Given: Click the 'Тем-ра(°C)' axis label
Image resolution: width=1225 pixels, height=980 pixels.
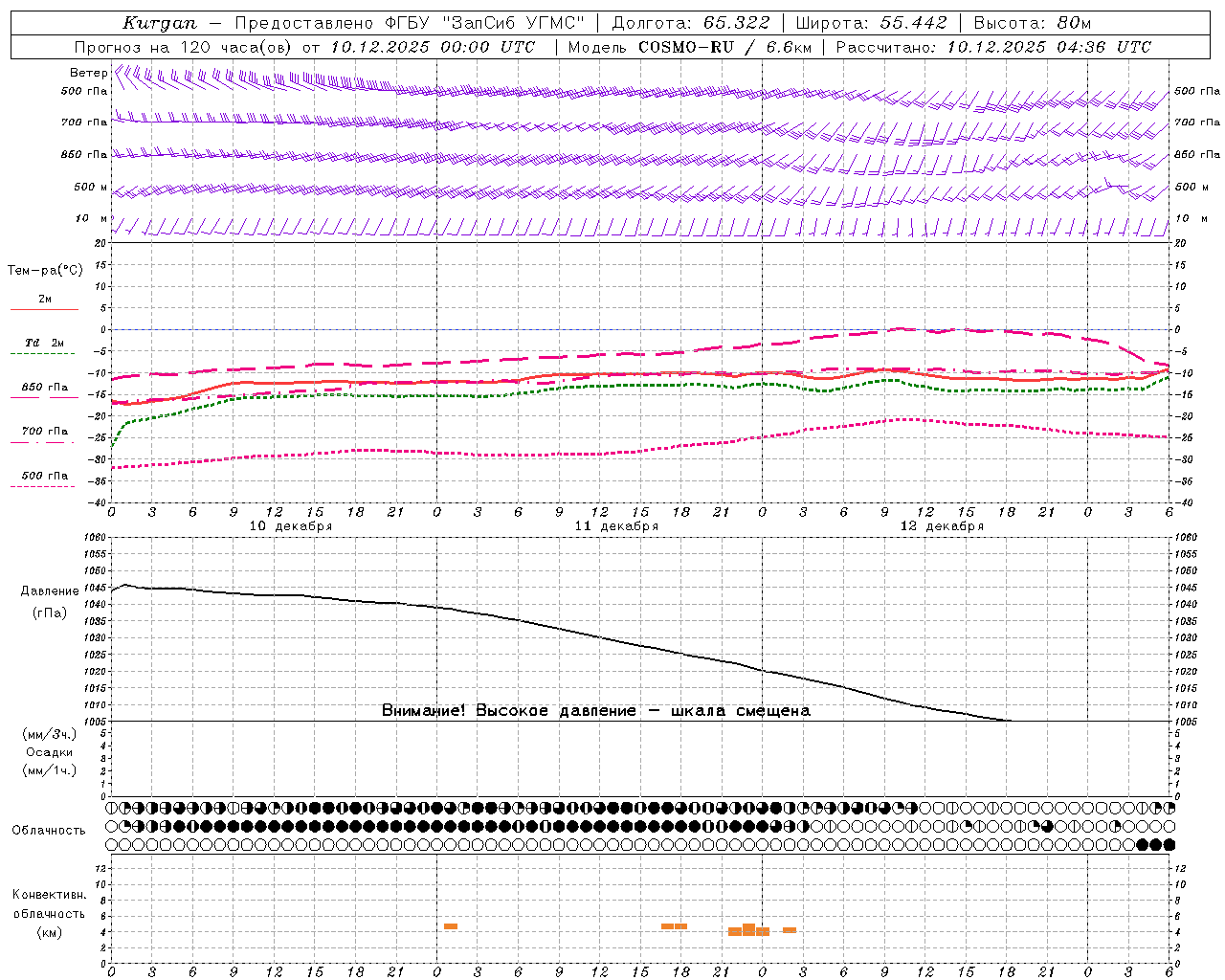Looking at the screenshot, I should point(45,271).
